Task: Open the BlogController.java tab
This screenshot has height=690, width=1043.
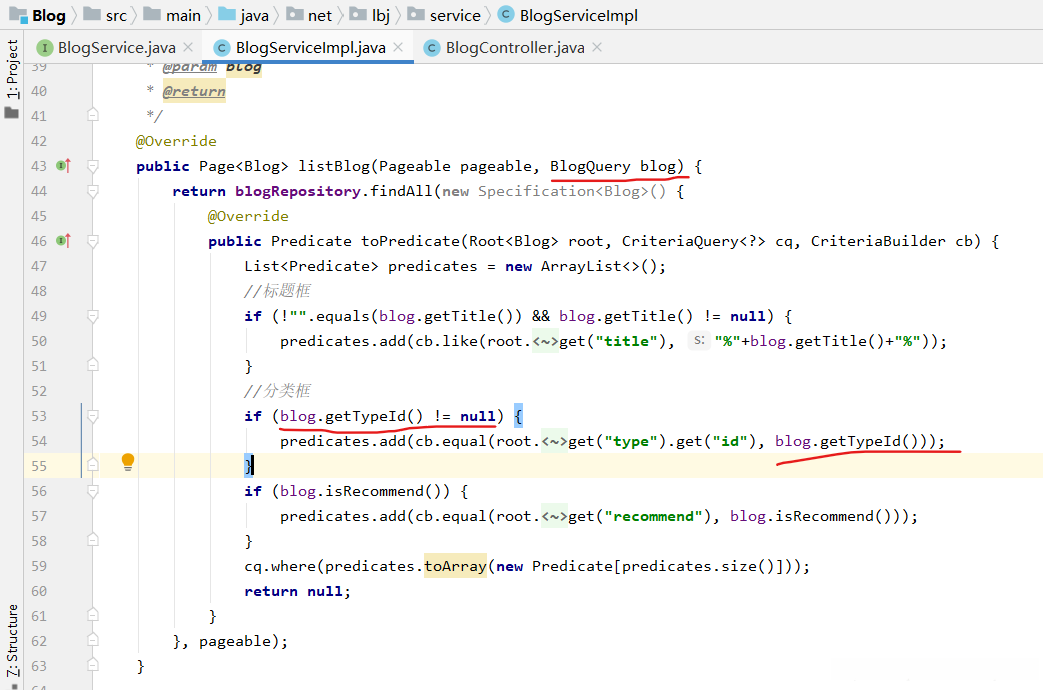Action: 514,47
